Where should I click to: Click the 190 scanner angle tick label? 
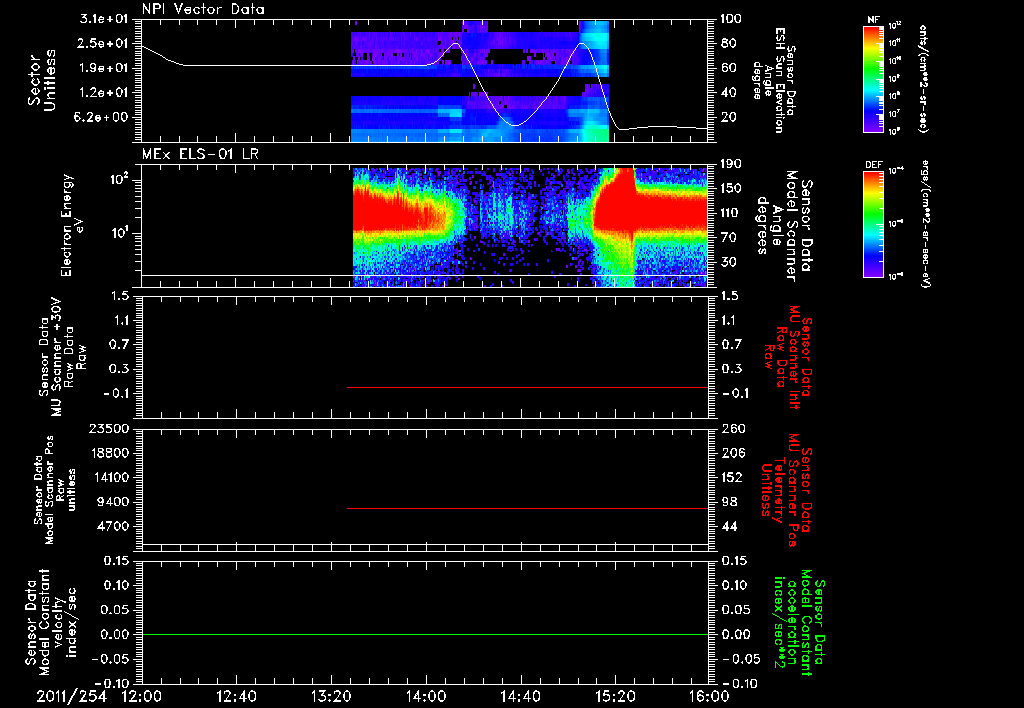731,163
